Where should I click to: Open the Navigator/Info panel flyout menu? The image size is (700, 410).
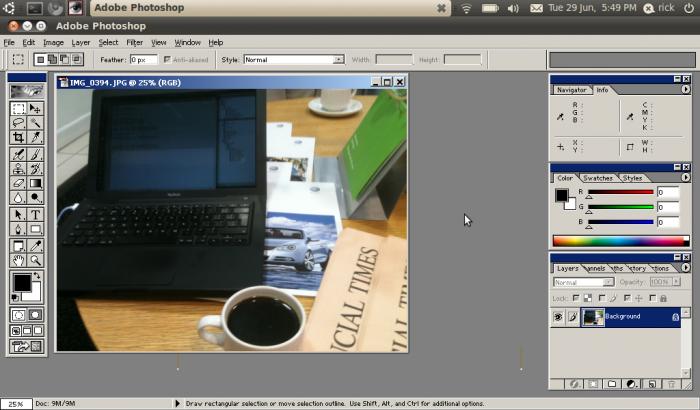tap(686, 89)
